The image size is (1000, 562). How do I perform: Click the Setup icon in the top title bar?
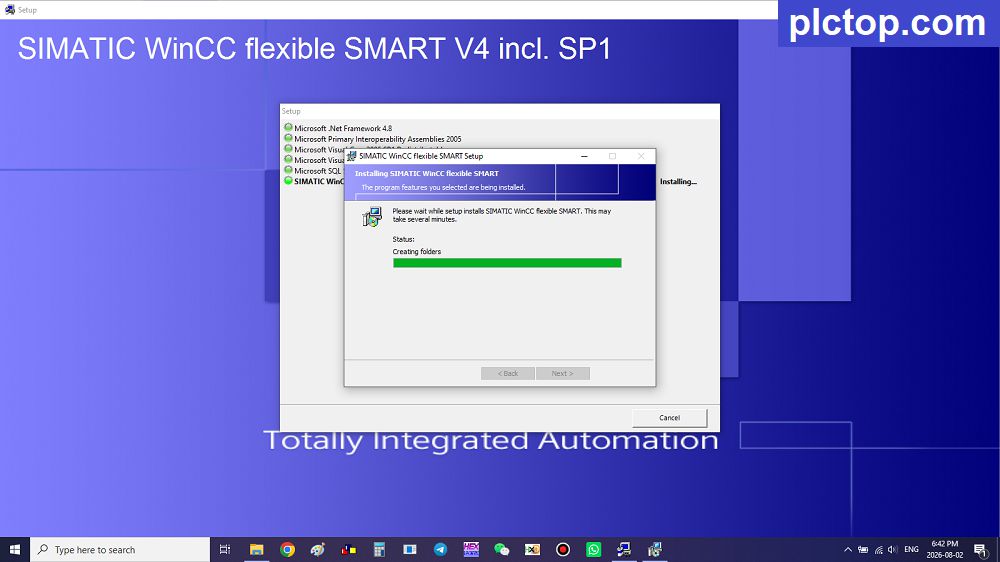click(x=10, y=10)
